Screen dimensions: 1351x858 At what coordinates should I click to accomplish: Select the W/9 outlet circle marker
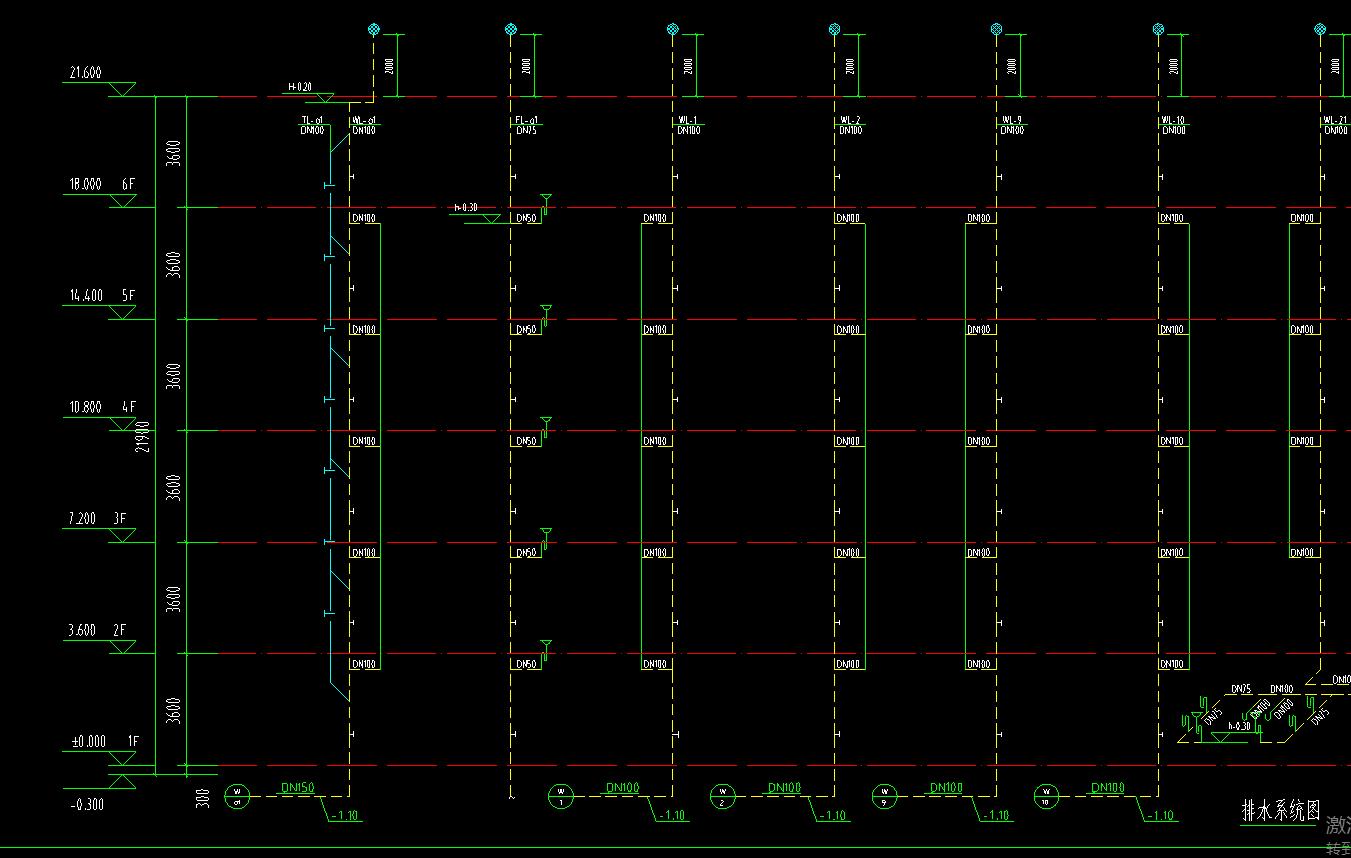click(884, 797)
